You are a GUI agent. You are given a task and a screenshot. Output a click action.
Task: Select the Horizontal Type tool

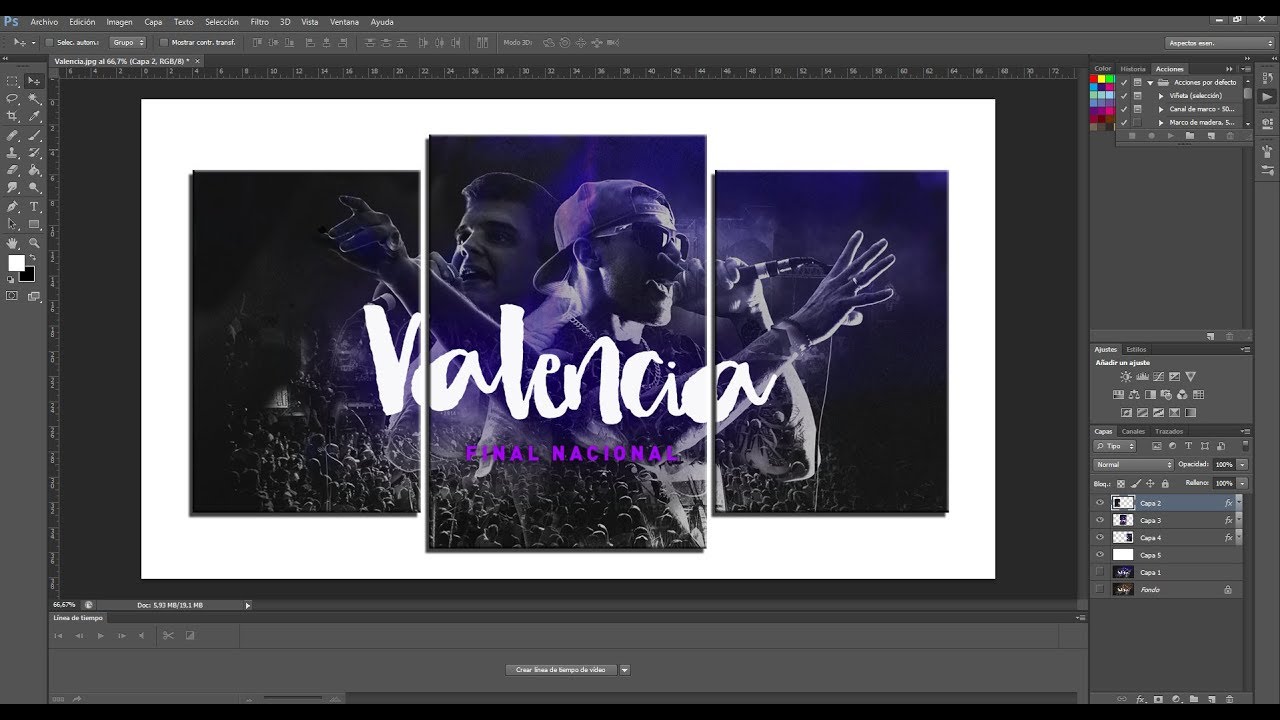click(34, 206)
